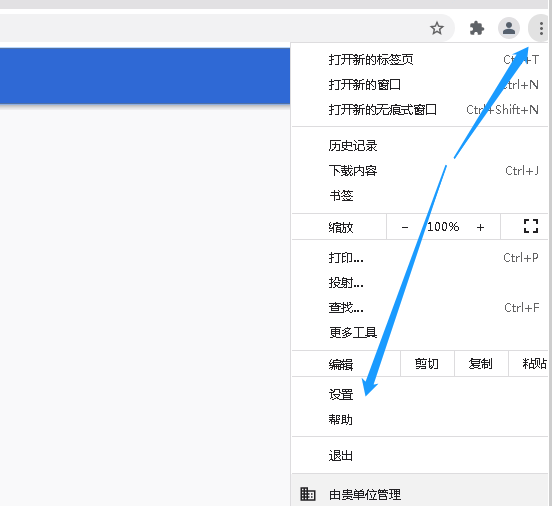This screenshot has width=555, height=506.
Task: Decrease zoom with the minus button
Action: pos(405,227)
